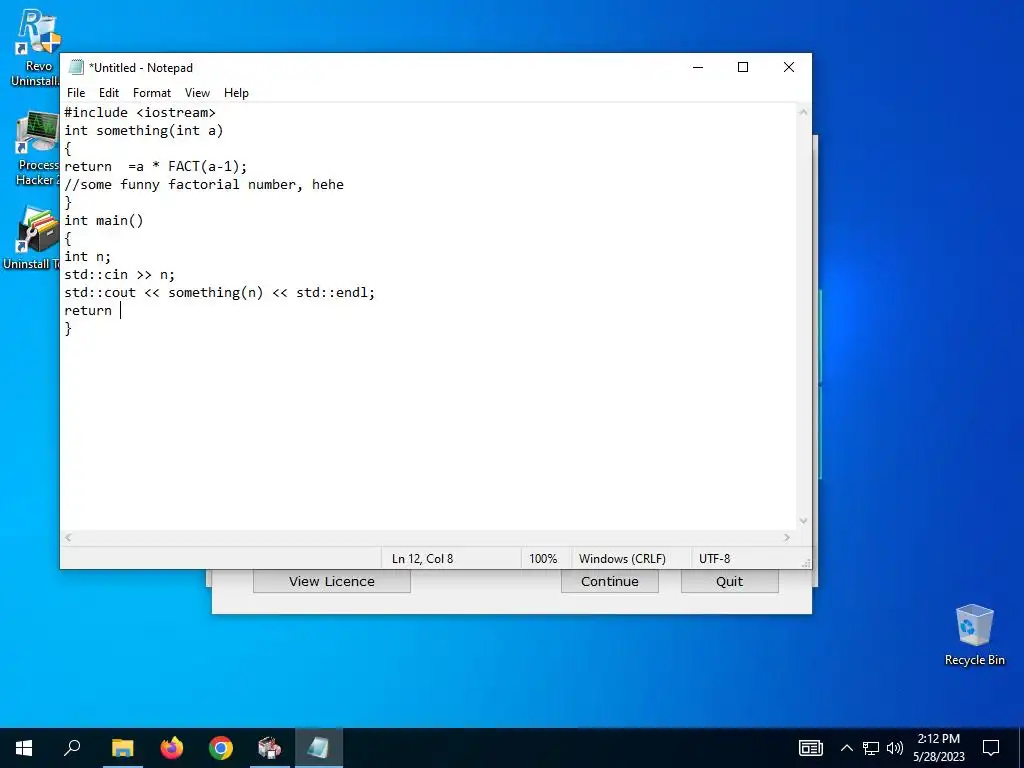The width and height of the screenshot is (1024, 768).
Task: Open the Recycle Bin icon
Action: pos(974,635)
